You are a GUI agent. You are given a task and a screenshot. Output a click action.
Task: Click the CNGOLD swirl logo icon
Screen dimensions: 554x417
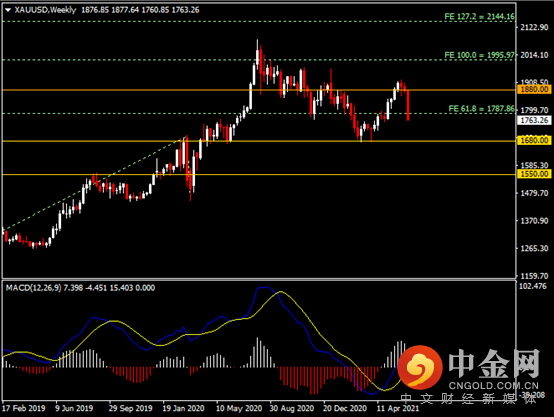[420, 366]
